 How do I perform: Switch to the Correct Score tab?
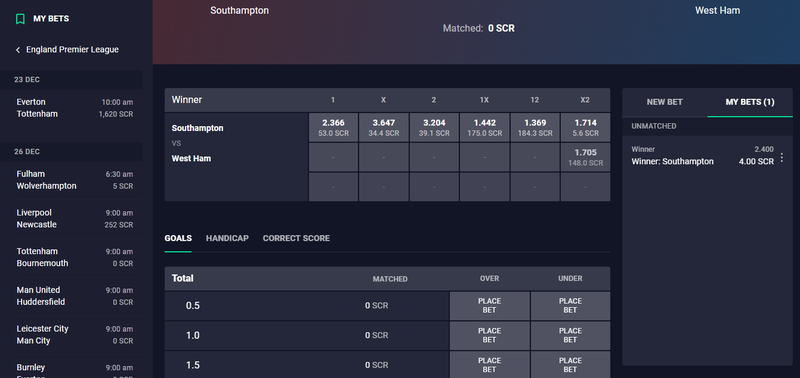[x=296, y=238]
